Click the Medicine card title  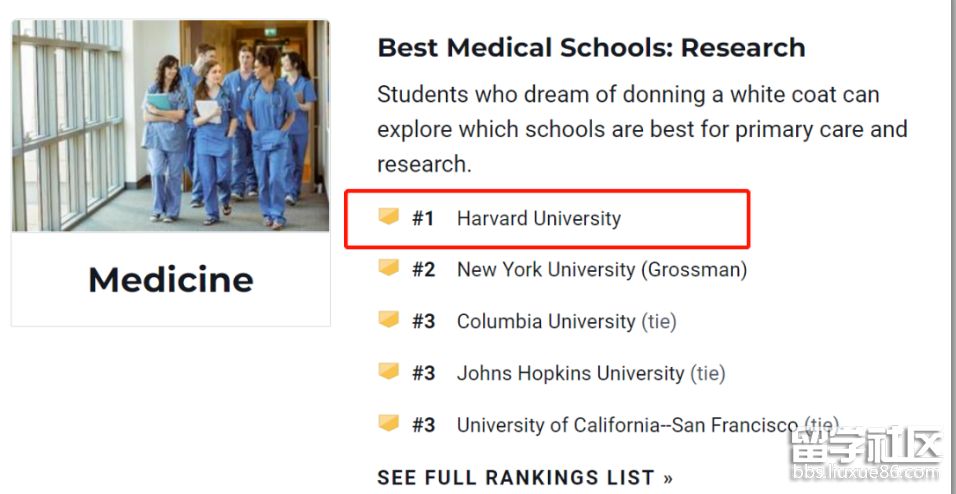[x=170, y=279]
